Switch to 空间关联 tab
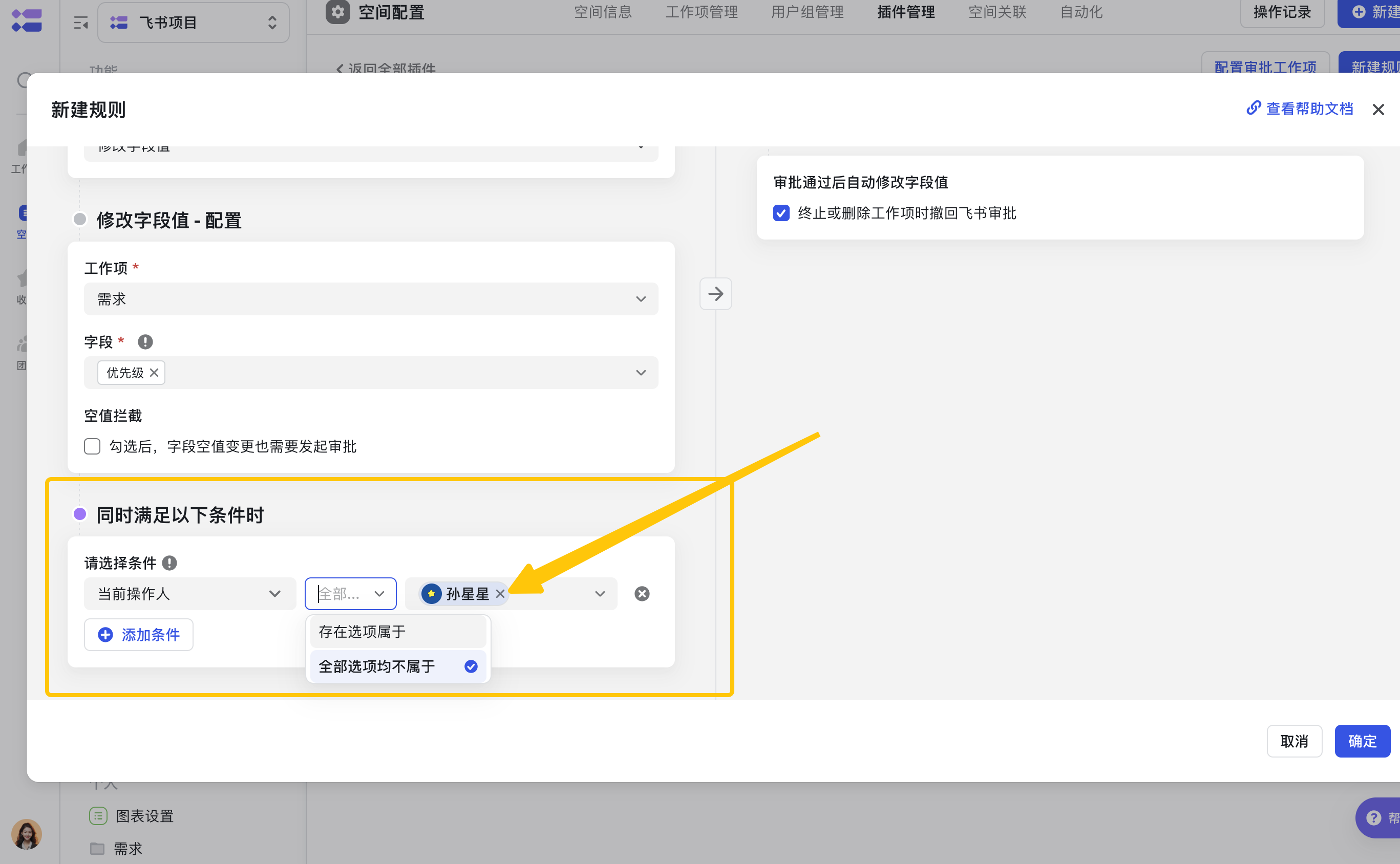The width and height of the screenshot is (1400, 864). [997, 12]
